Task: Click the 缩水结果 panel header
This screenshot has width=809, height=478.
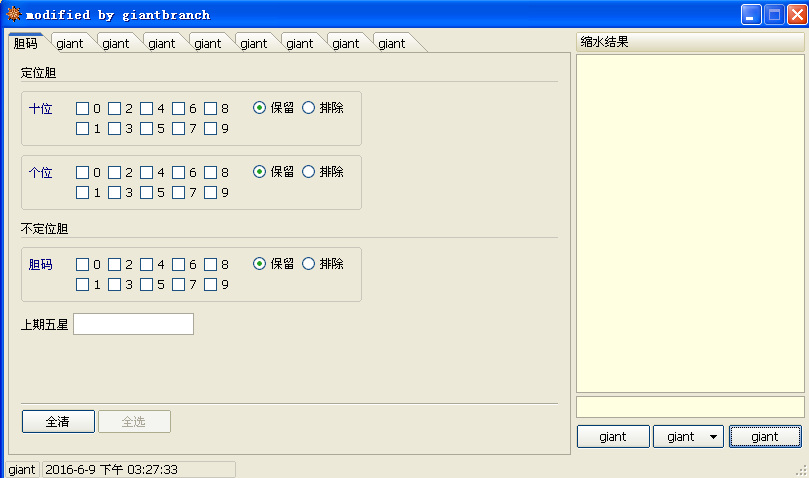Action: 690,42
